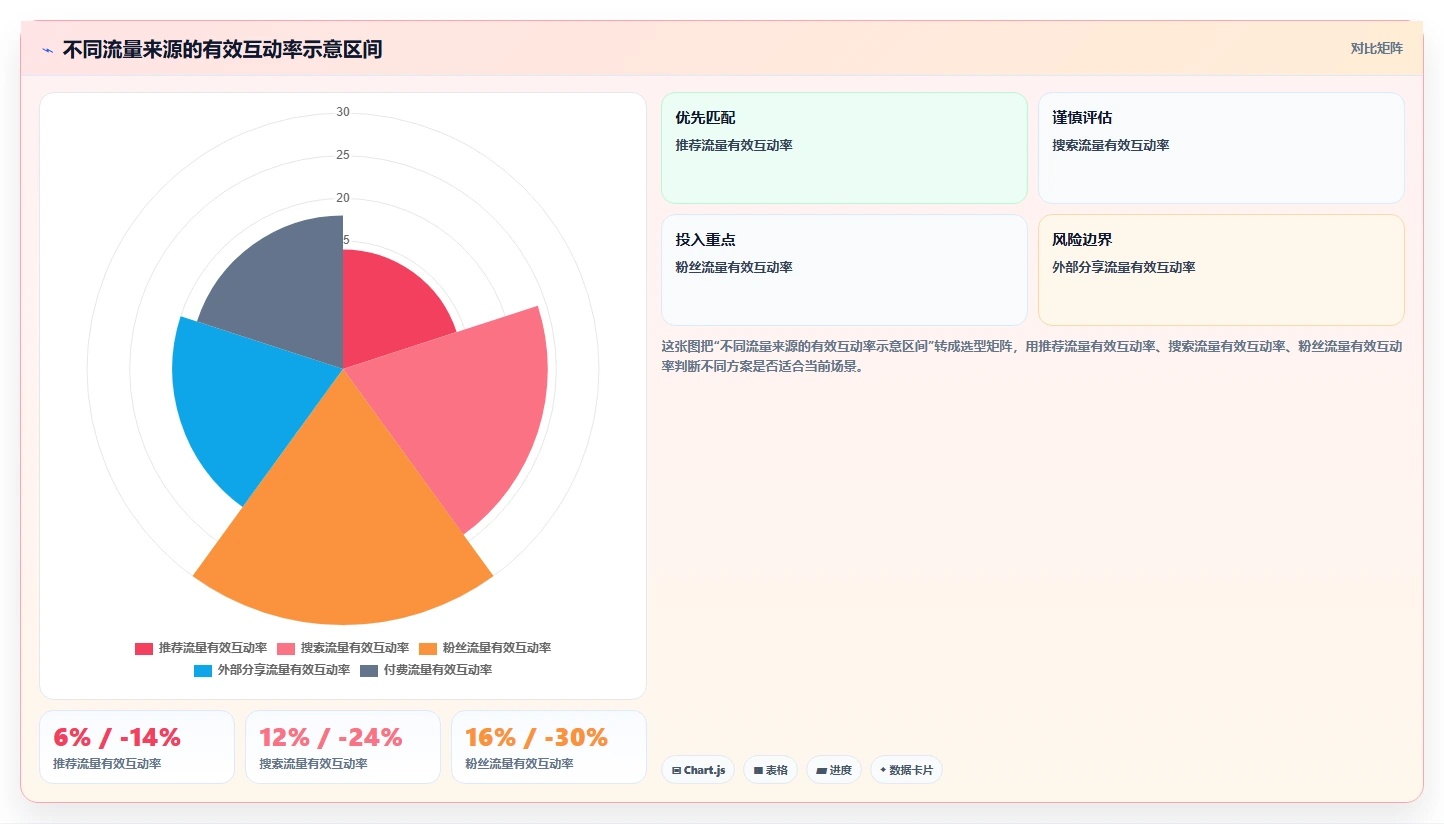Click the axis label 30 on chart

point(343,112)
